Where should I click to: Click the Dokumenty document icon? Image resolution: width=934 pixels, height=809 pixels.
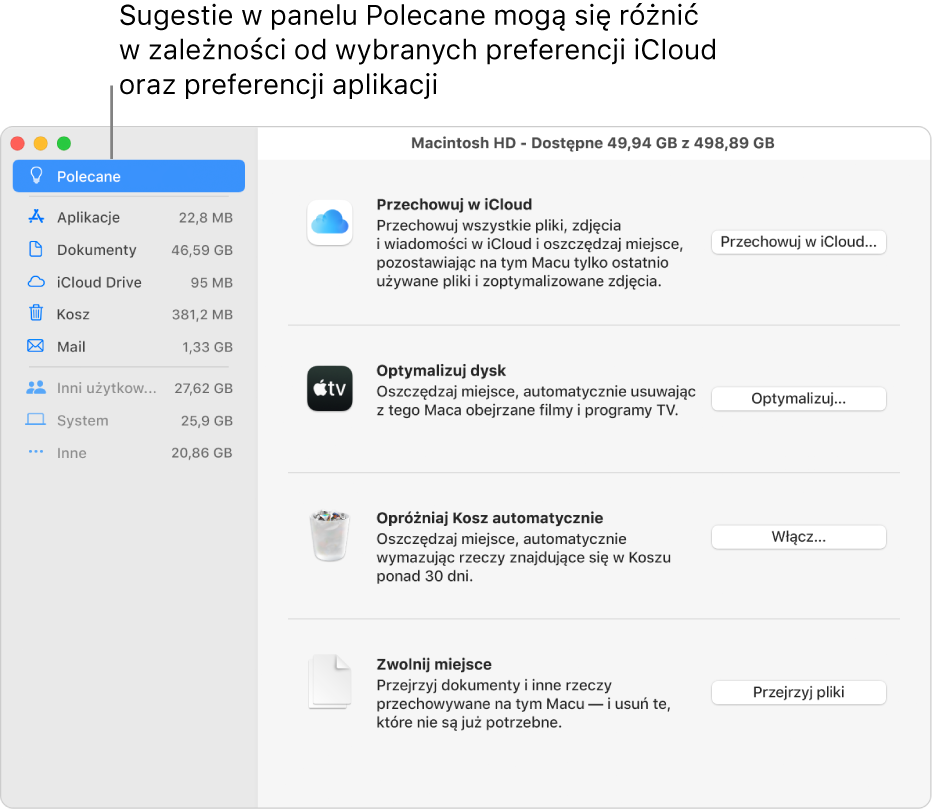coord(36,249)
